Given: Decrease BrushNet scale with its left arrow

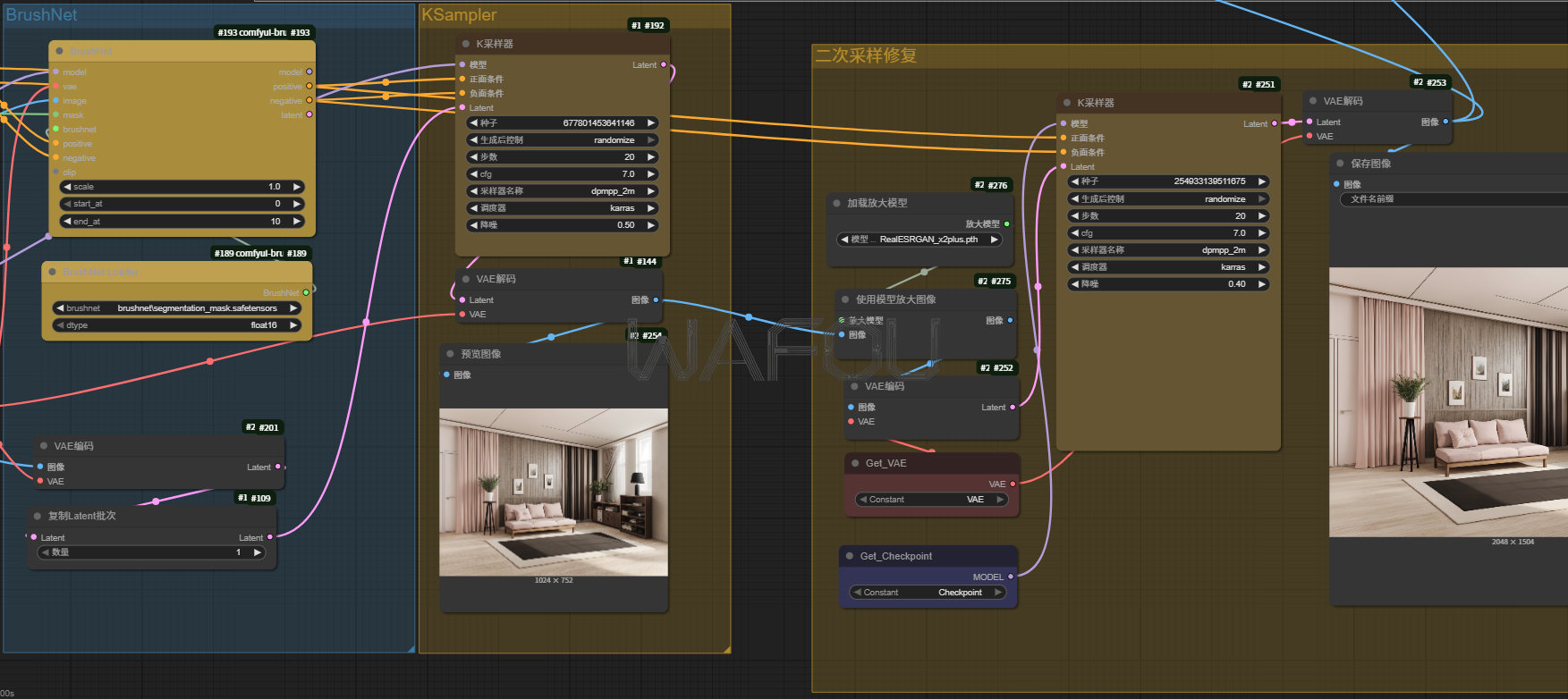Looking at the screenshot, I should pyautogui.click(x=67, y=187).
